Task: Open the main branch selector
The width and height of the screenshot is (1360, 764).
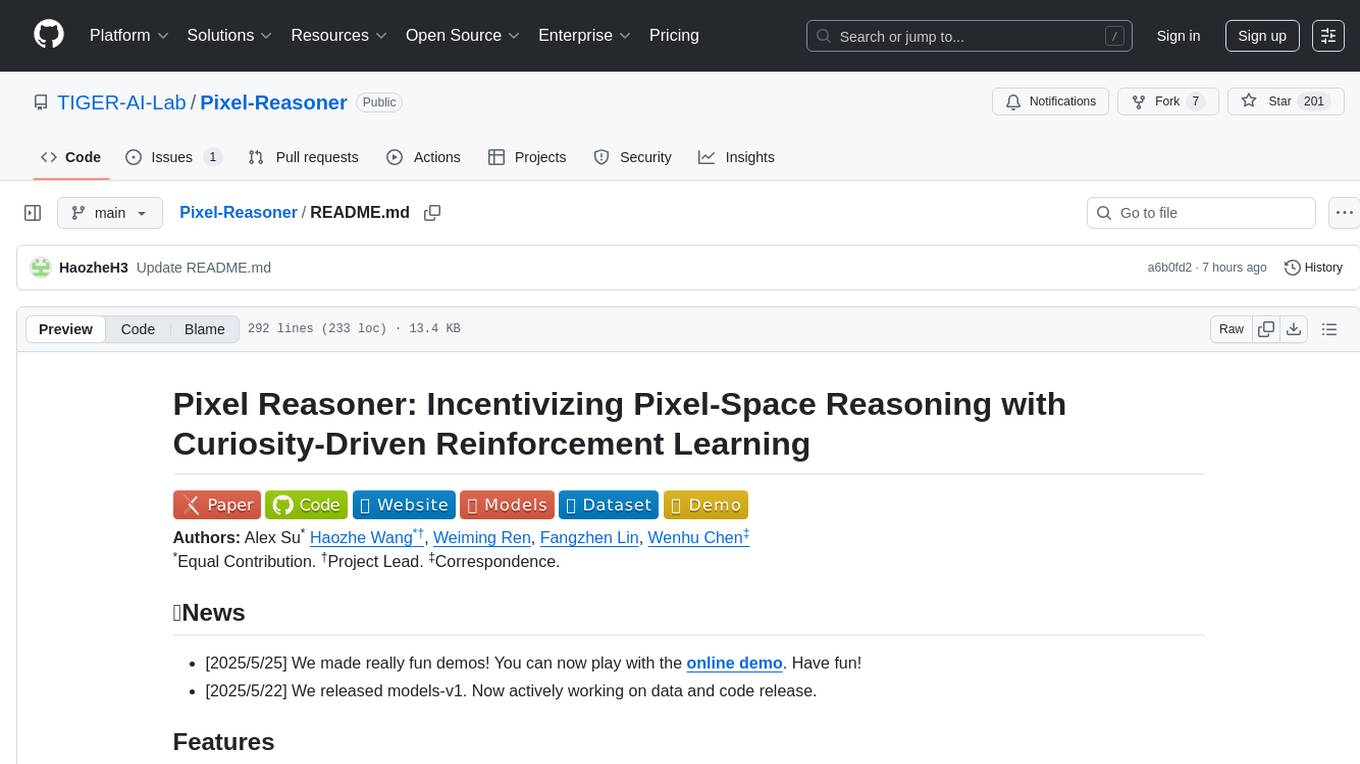Action: pos(109,213)
